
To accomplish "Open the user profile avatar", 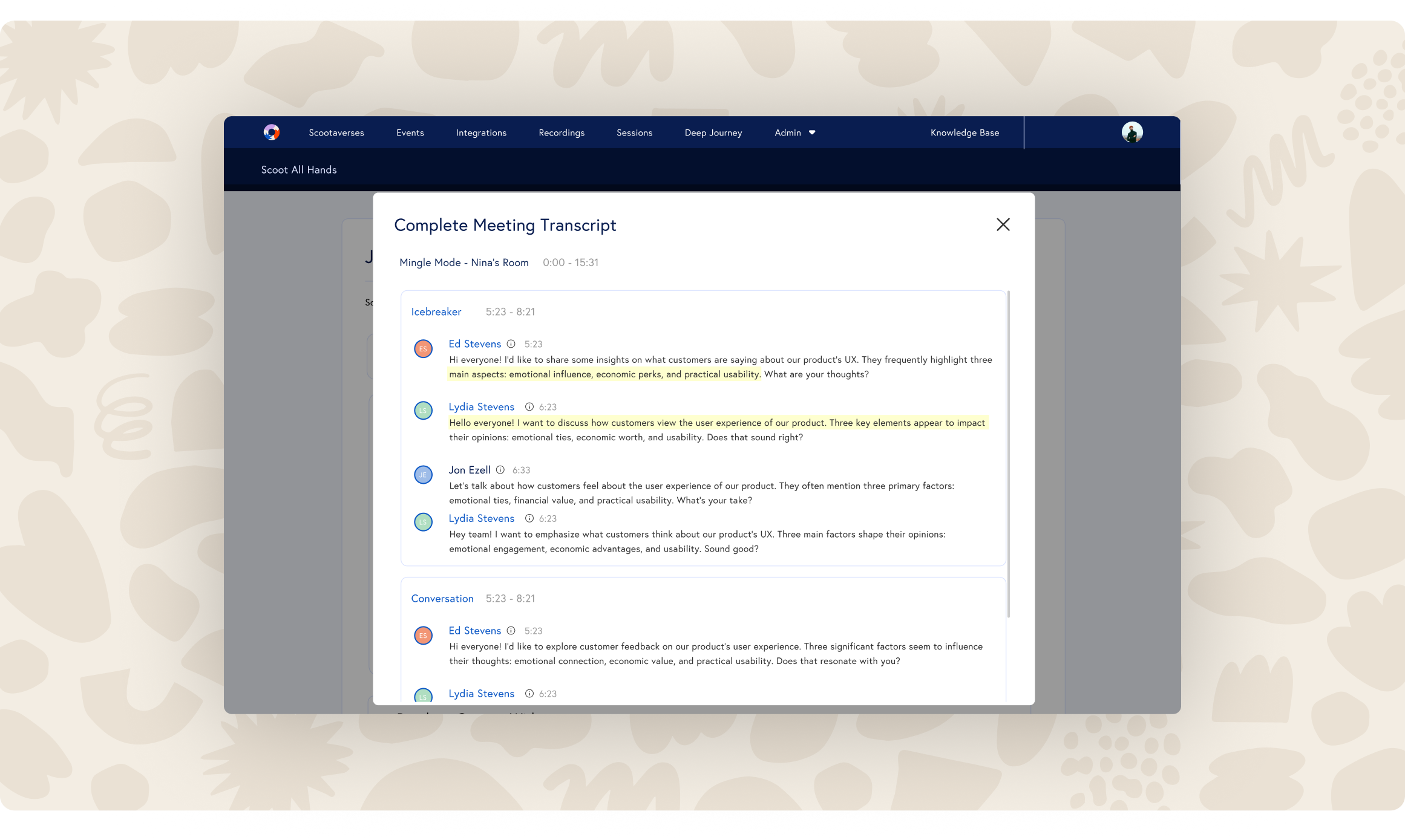I will tap(1132, 132).
